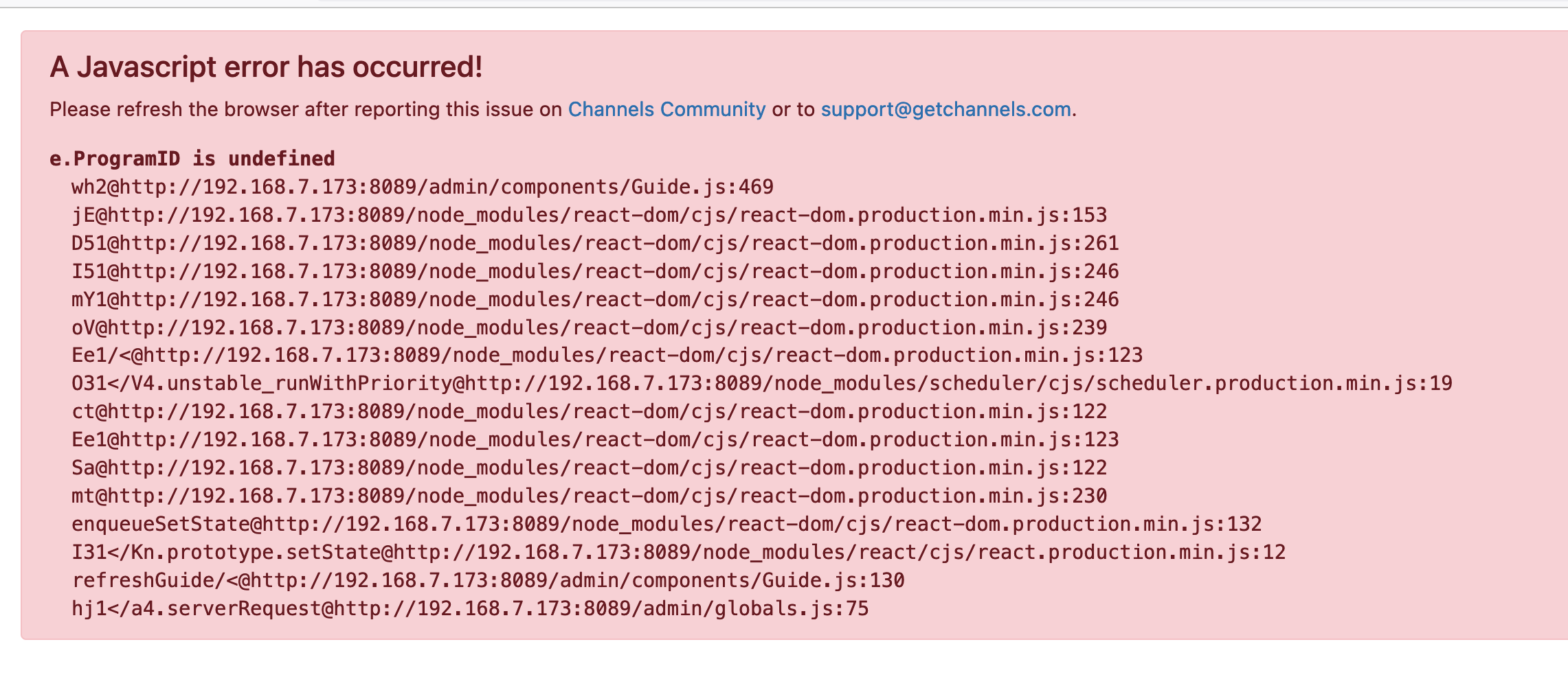Select the wh2@ Guide.js:469 stack line

[x=422, y=187]
